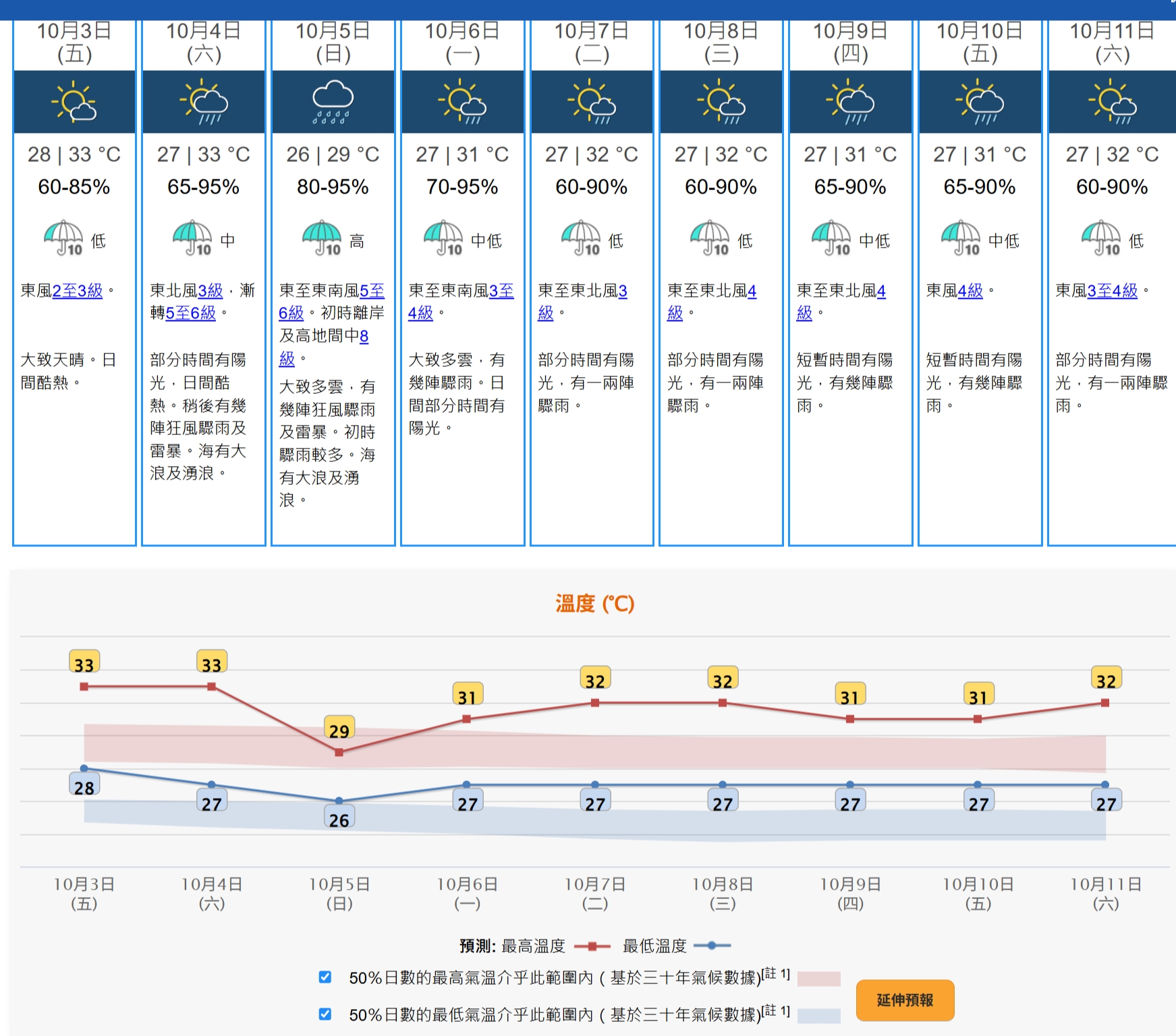This screenshot has height=1036, width=1176.
Task: Toggle the 50% minimum temperature range checkbox
Action: tap(325, 1014)
